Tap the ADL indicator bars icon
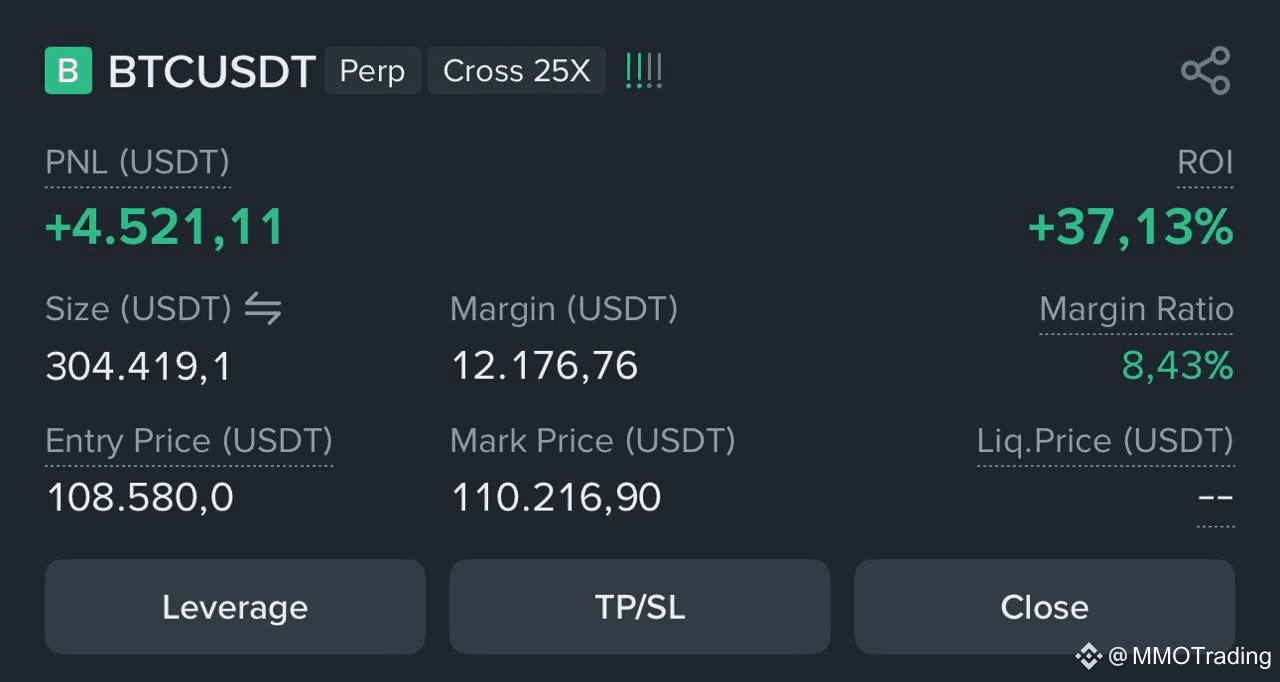 click(644, 71)
